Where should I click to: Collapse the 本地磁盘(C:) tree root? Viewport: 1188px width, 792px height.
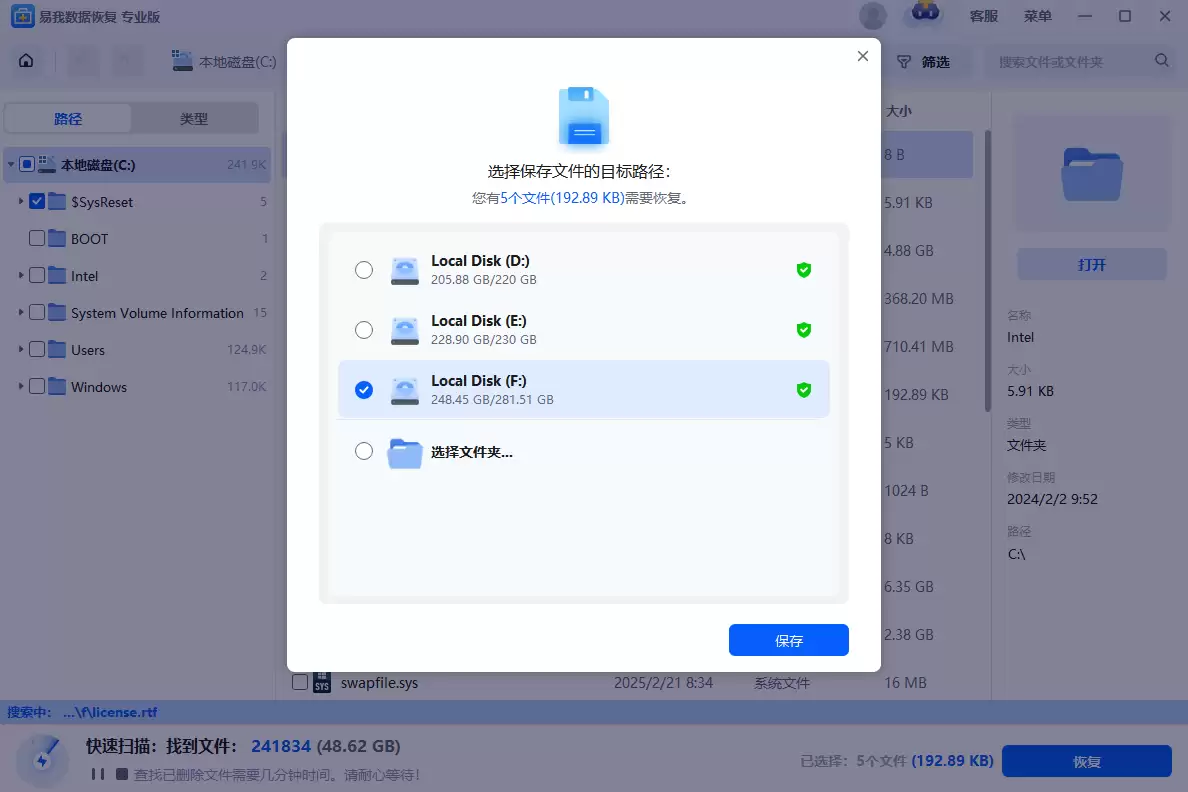click(x=10, y=165)
